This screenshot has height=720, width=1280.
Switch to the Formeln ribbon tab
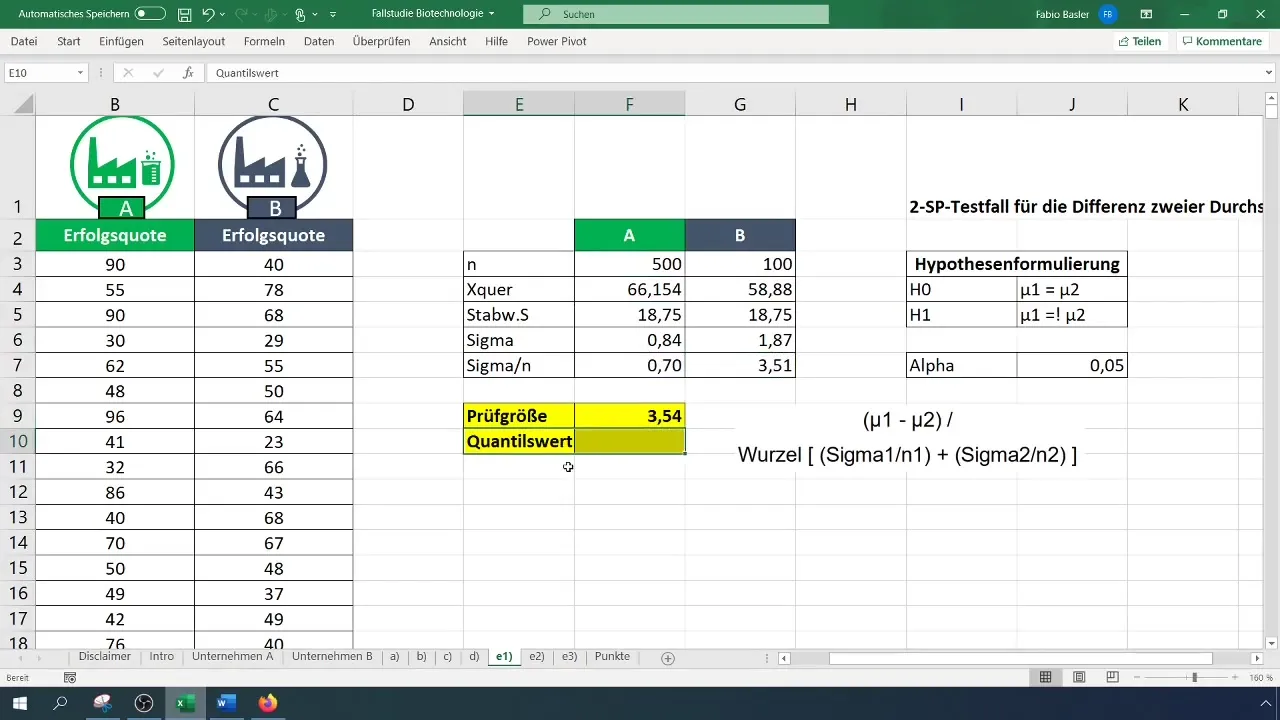264,42
